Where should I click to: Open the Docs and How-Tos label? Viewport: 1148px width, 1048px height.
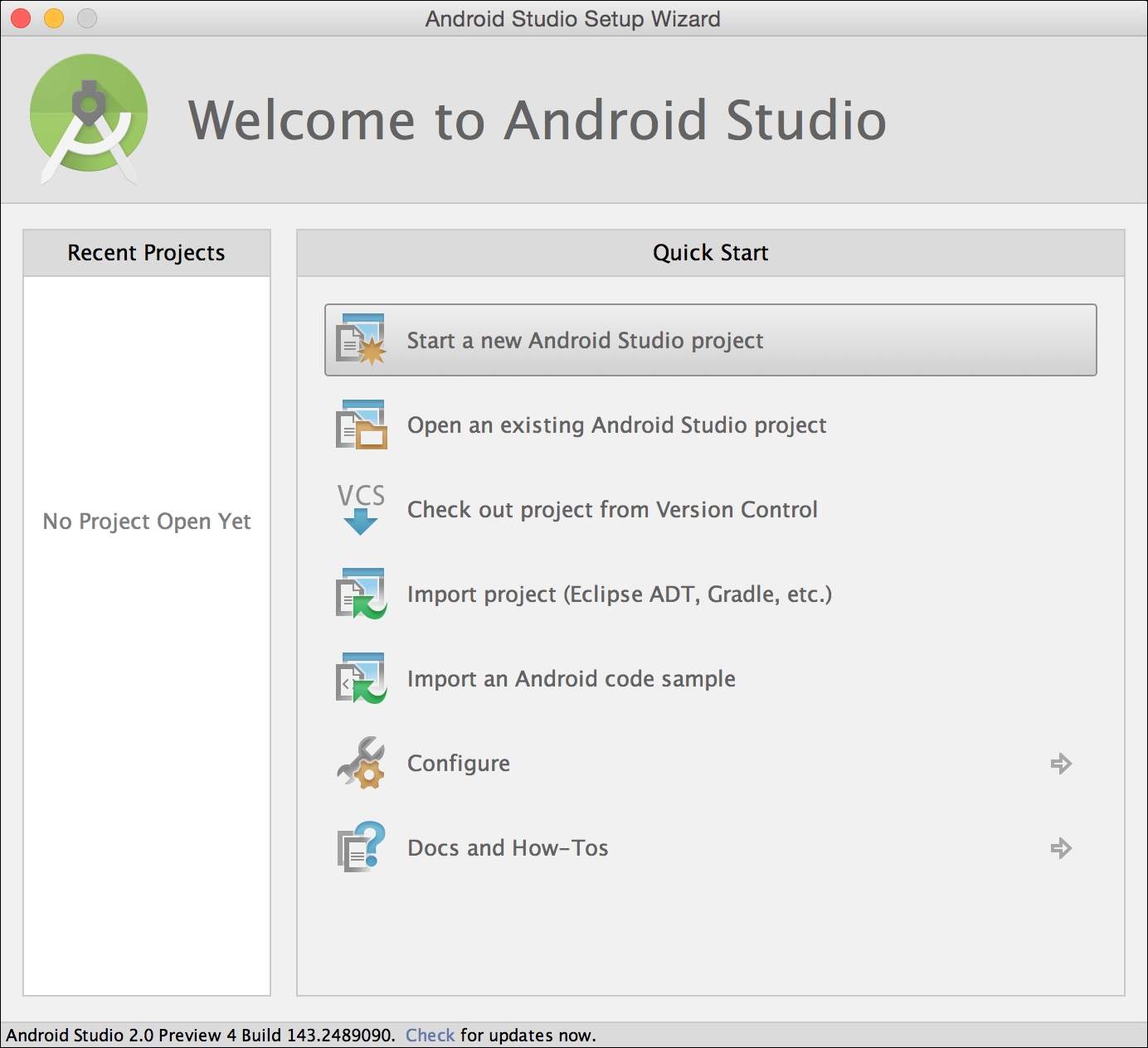tap(508, 848)
